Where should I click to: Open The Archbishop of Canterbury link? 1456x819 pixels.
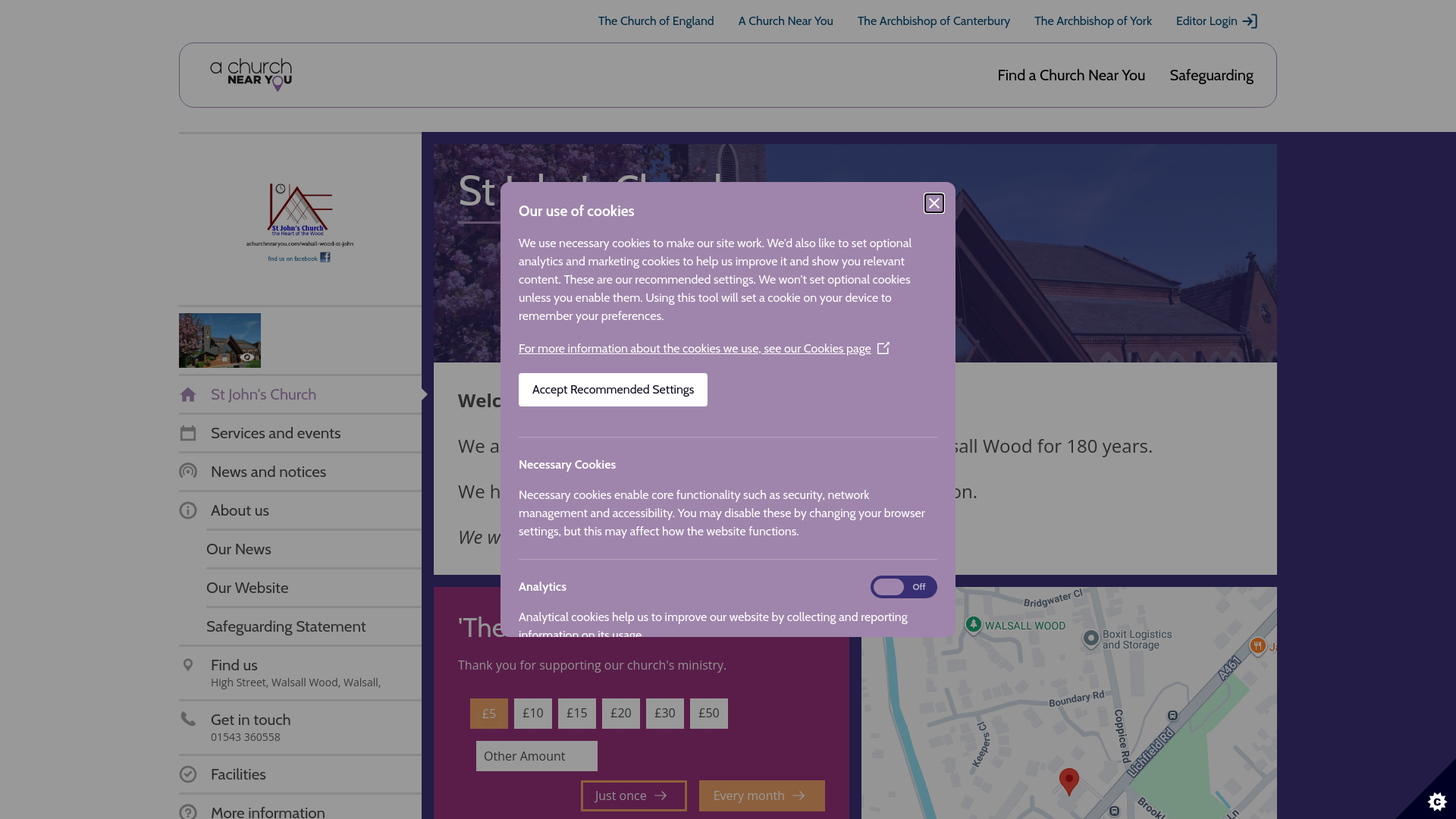(x=934, y=21)
